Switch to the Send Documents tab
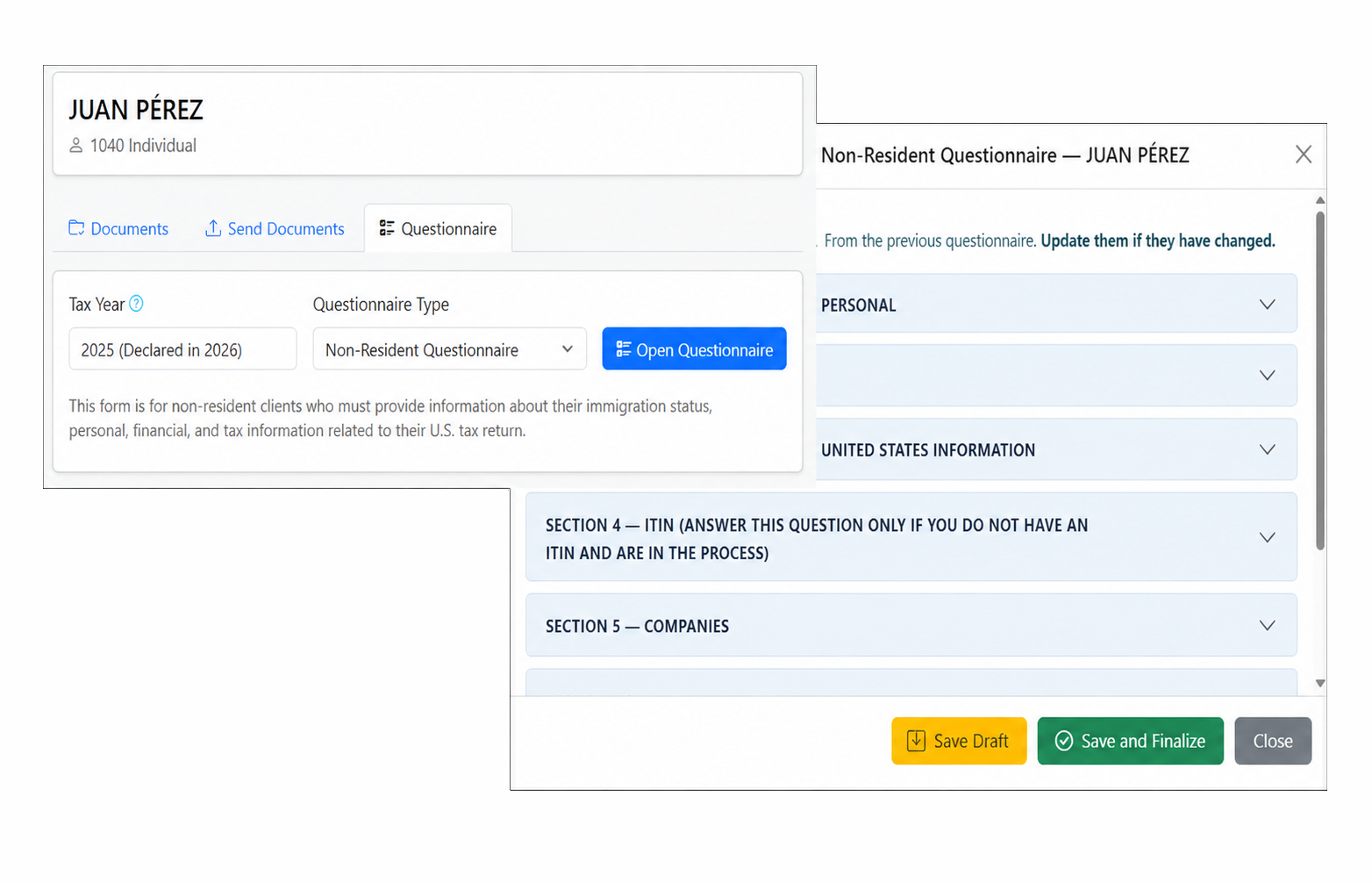 point(275,229)
